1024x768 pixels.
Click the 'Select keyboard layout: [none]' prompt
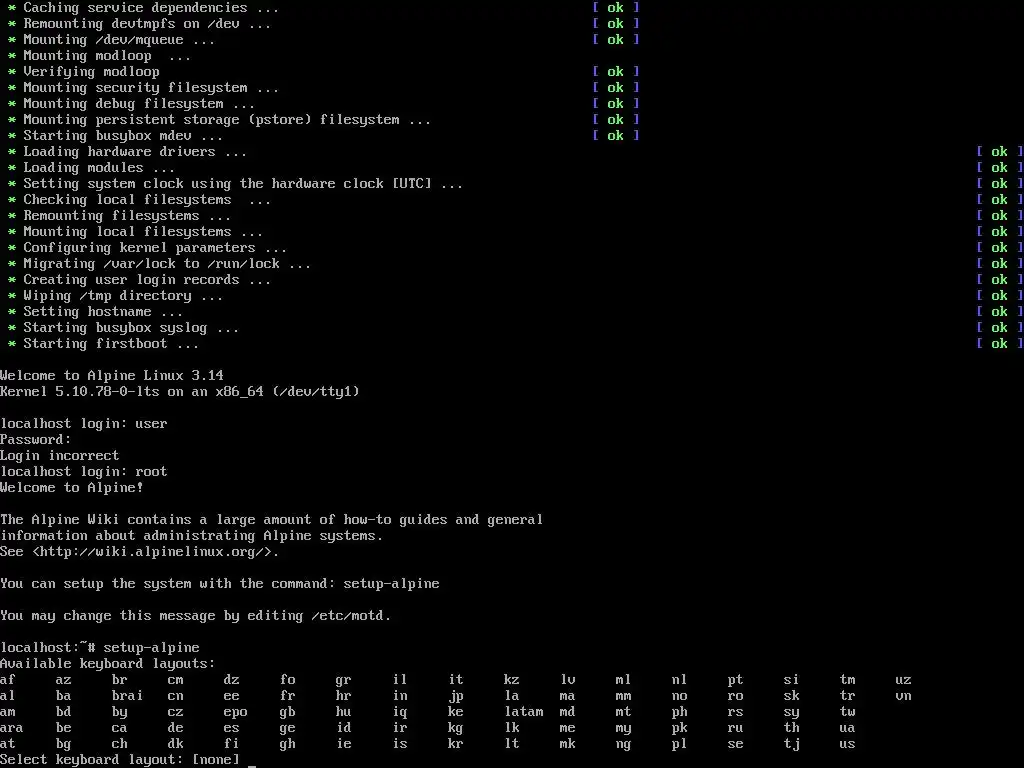(x=120, y=760)
